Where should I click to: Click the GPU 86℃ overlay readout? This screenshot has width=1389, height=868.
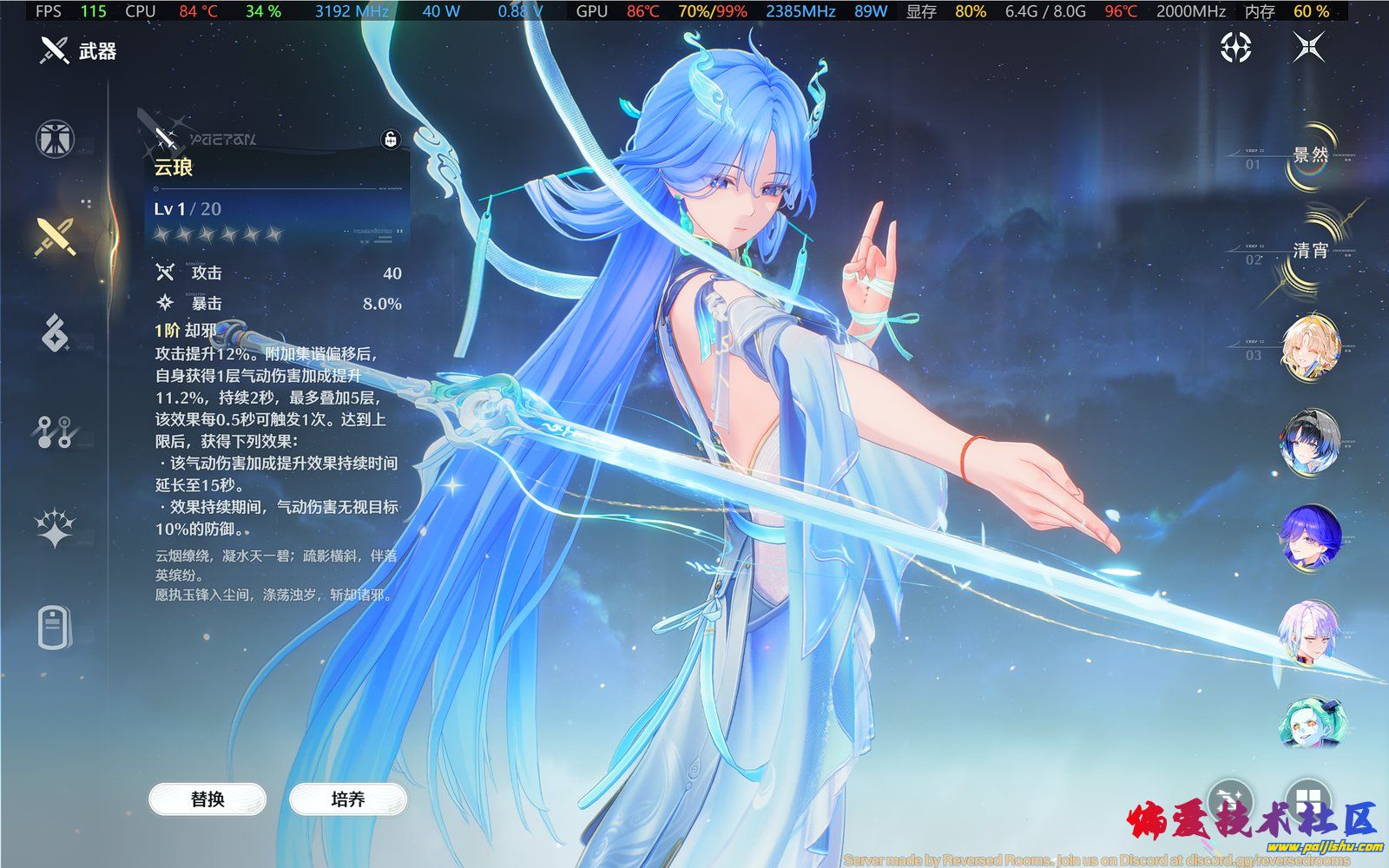[618, 11]
